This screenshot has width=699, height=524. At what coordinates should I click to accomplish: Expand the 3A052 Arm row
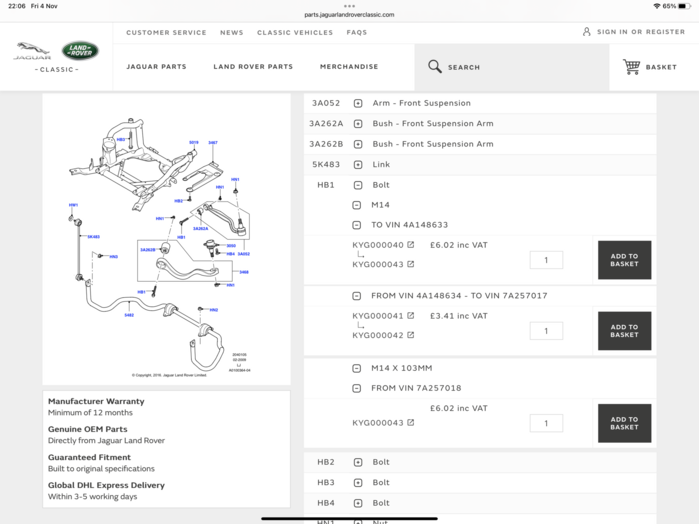coord(358,103)
